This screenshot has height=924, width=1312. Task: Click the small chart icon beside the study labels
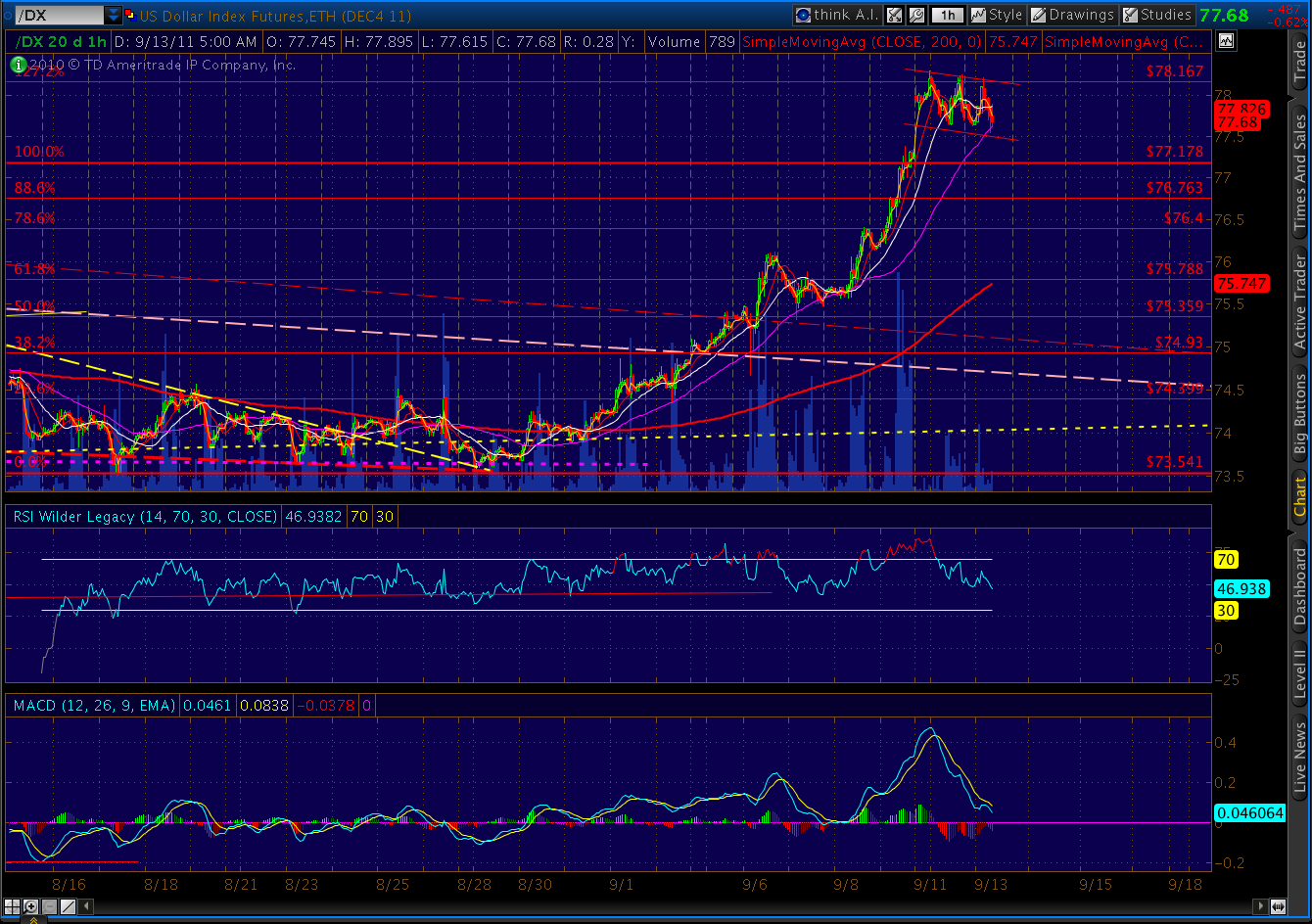[1226, 41]
